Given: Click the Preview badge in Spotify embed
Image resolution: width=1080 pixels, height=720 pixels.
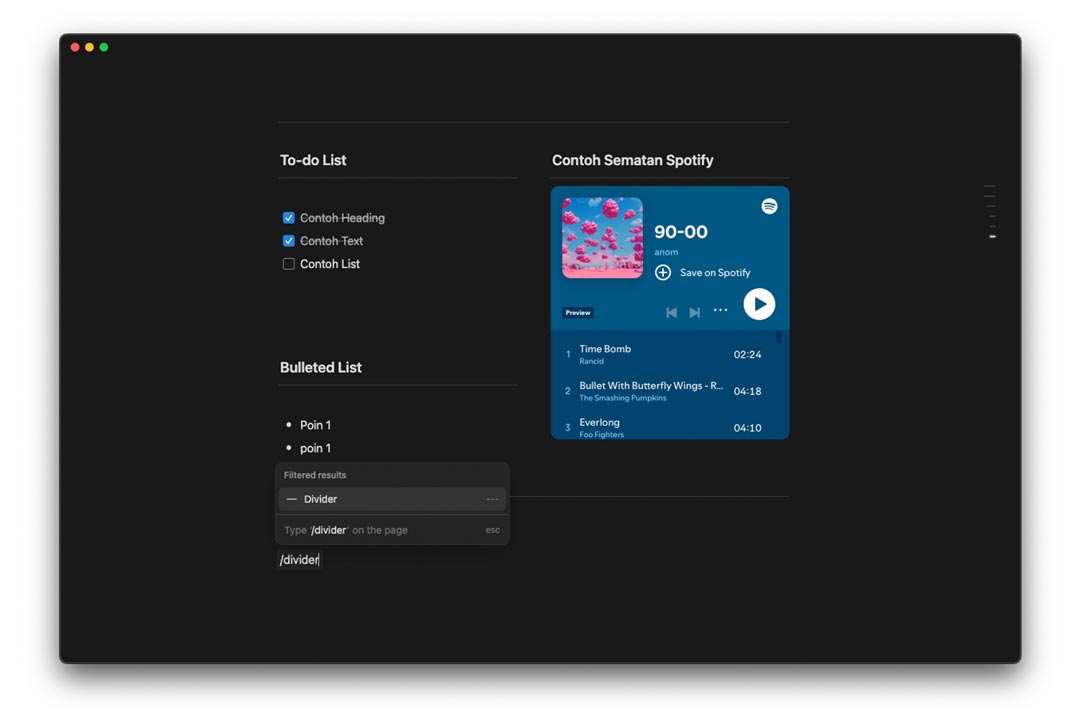Looking at the screenshot, I should [578, 313].
